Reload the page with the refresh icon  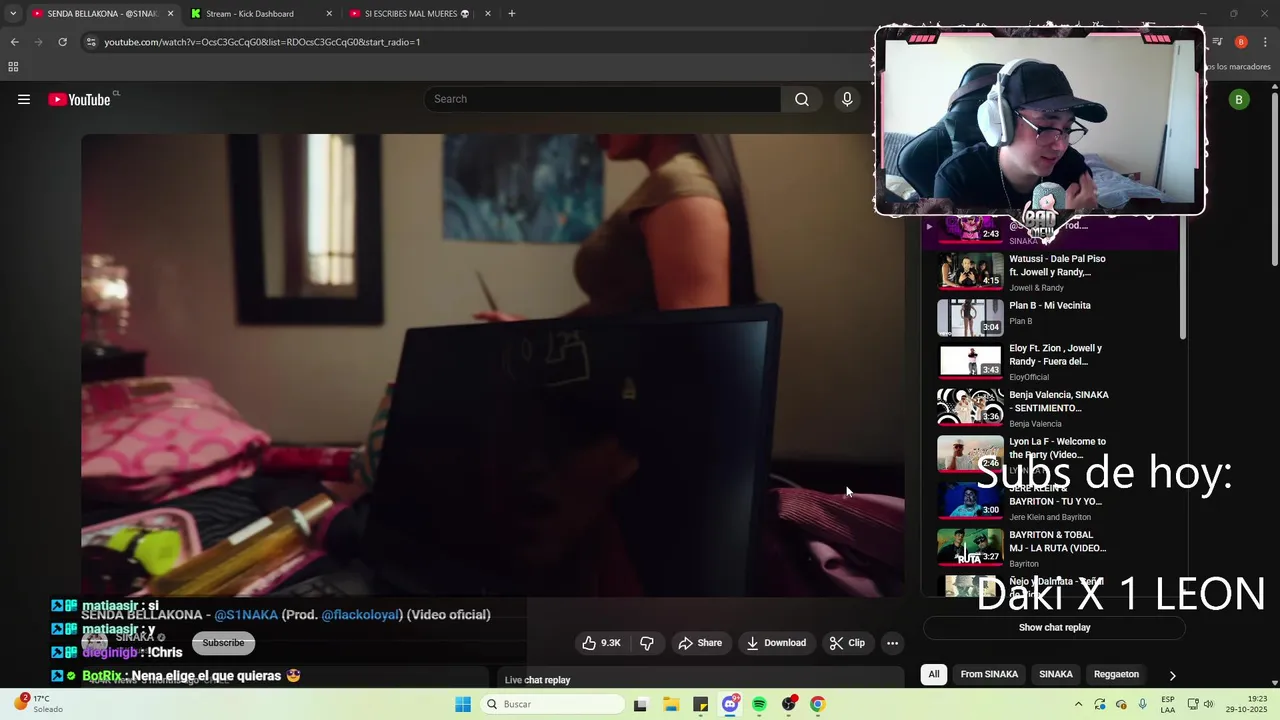[62, 42]
